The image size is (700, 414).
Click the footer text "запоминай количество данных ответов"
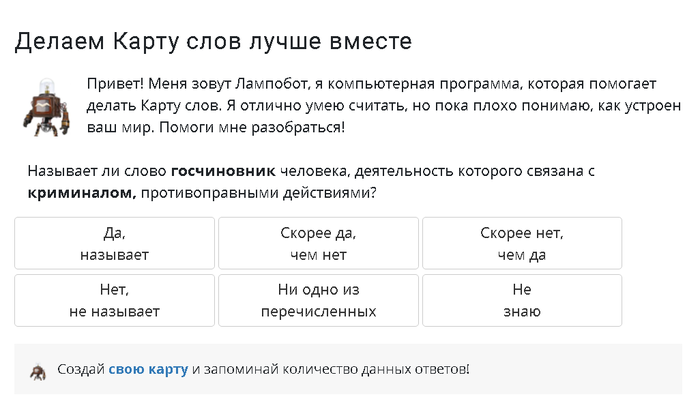(334, 369)
